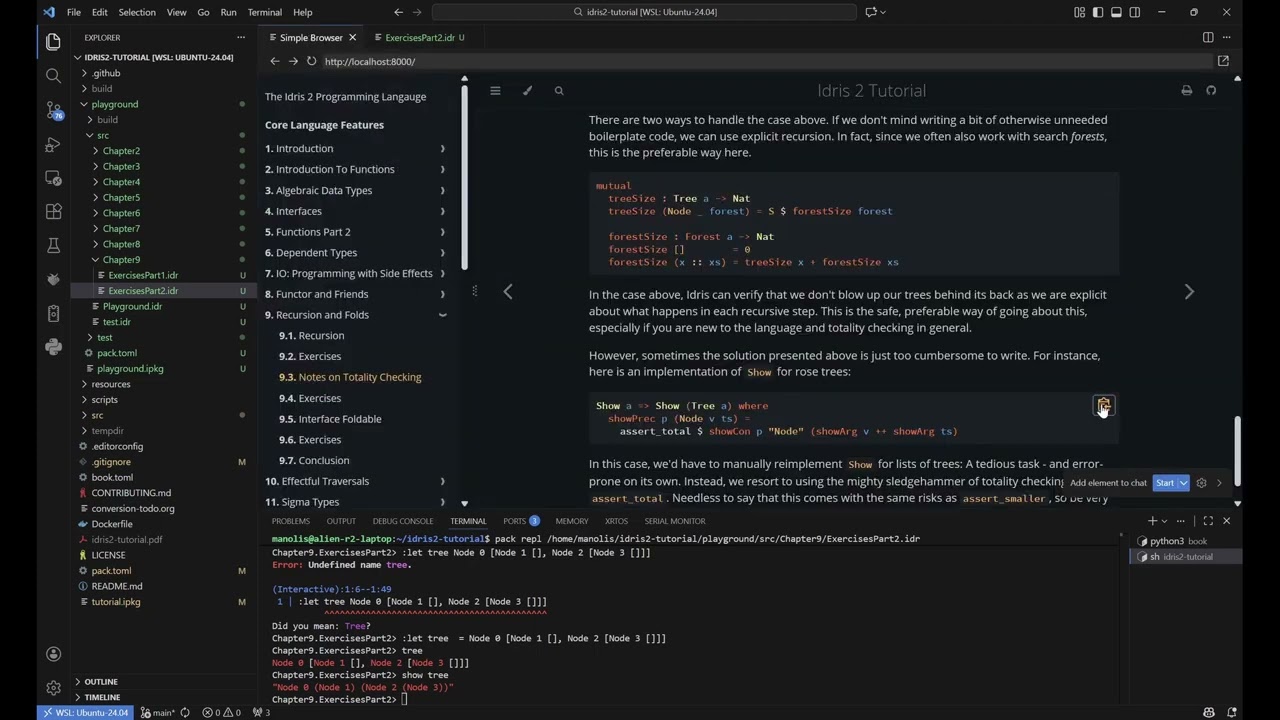Screen dimensions: 1280x720
Task: Expand the Introduction chapter arrow
Action: coord(442,148)
